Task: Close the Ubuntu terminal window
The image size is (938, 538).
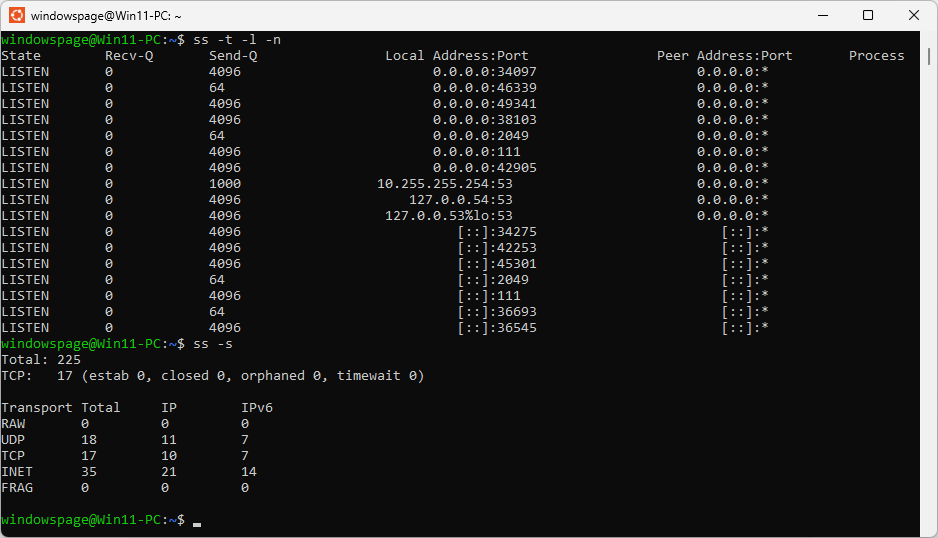Action: [914, 16]
